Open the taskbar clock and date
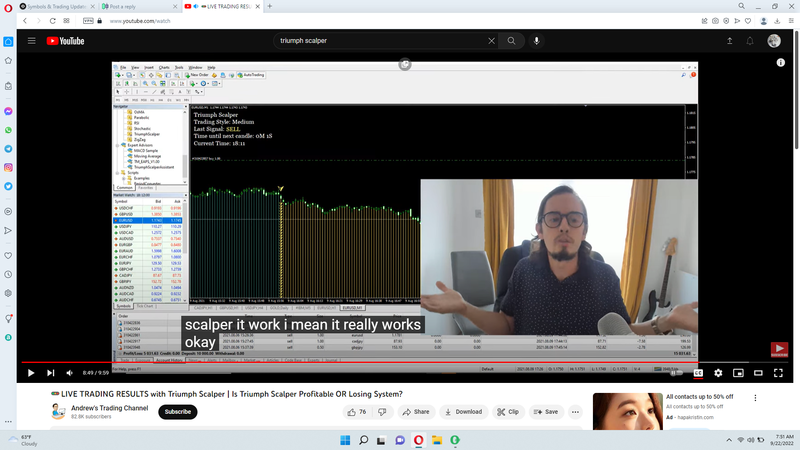800x450 pixels. point(781,440)
